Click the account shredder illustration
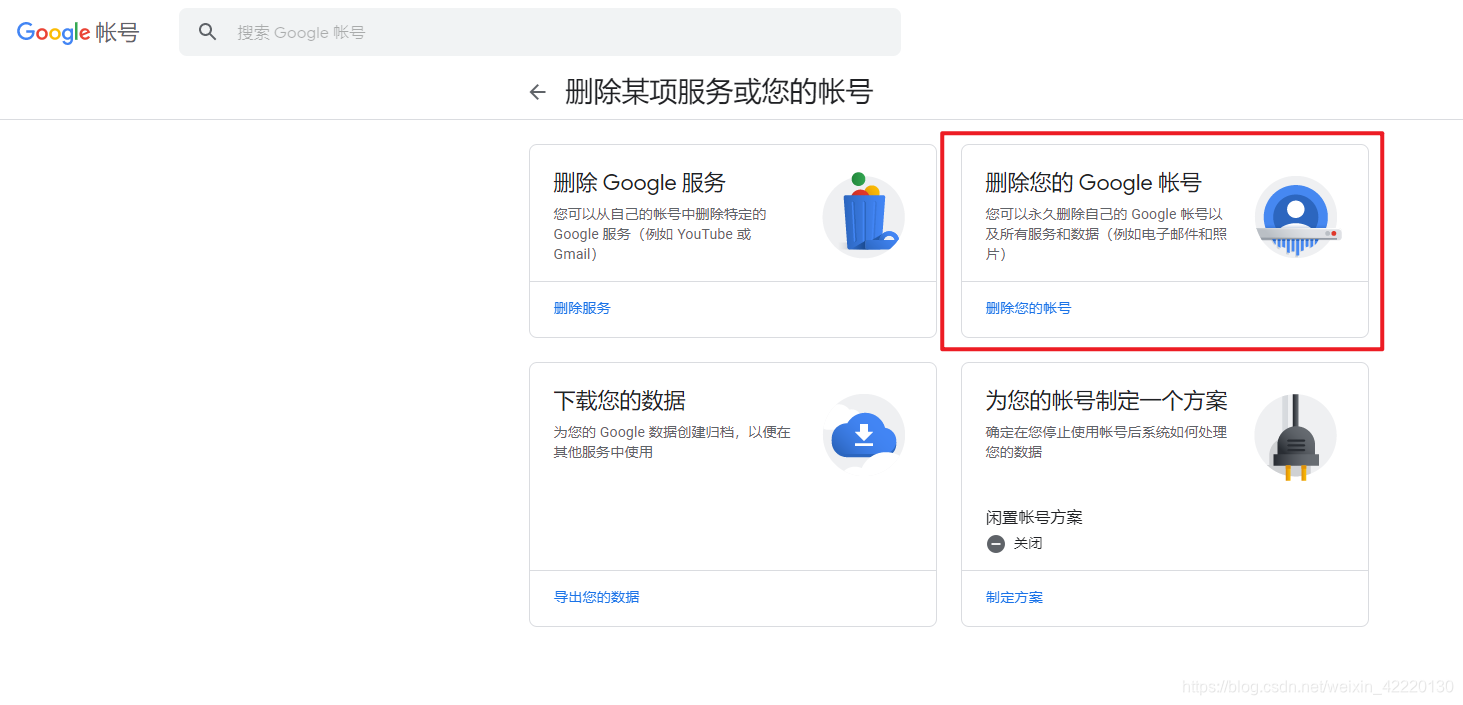This screenshot has height=705, width=1463. tap(1296, 216)
